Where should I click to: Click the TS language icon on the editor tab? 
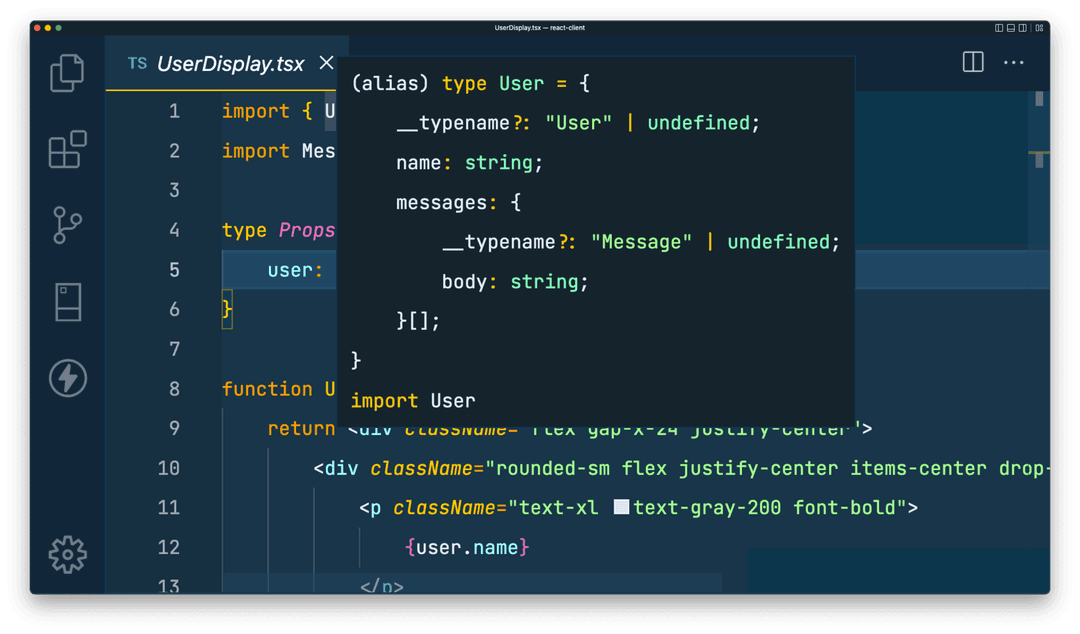137,62
